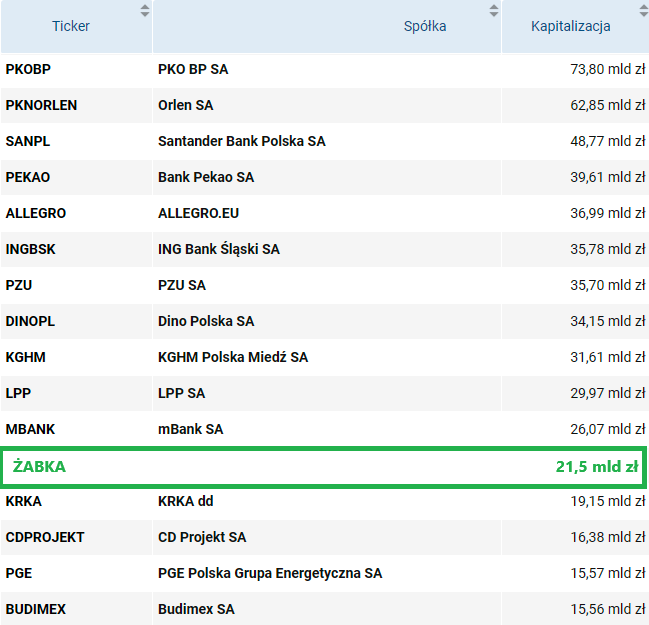Click the Orlen SA company name
The width and height of the screenshot is (649, 625).
185,105
